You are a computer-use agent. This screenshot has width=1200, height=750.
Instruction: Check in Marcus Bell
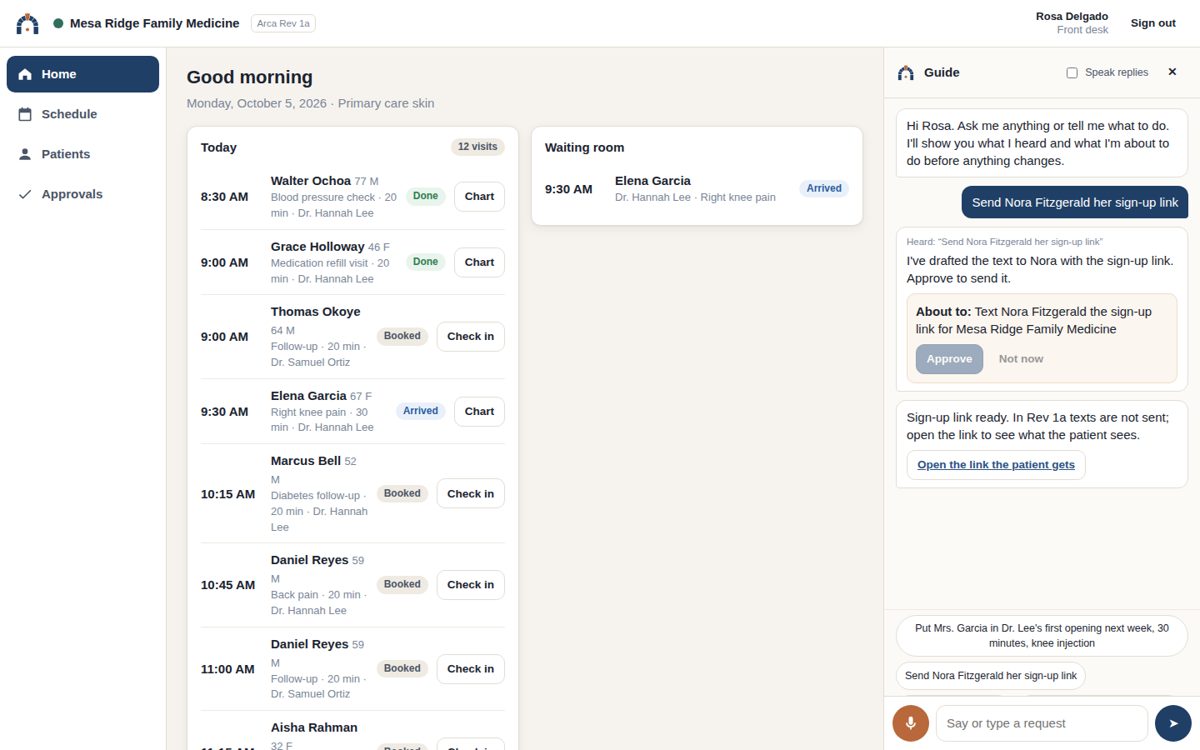(x=470, y=494)
